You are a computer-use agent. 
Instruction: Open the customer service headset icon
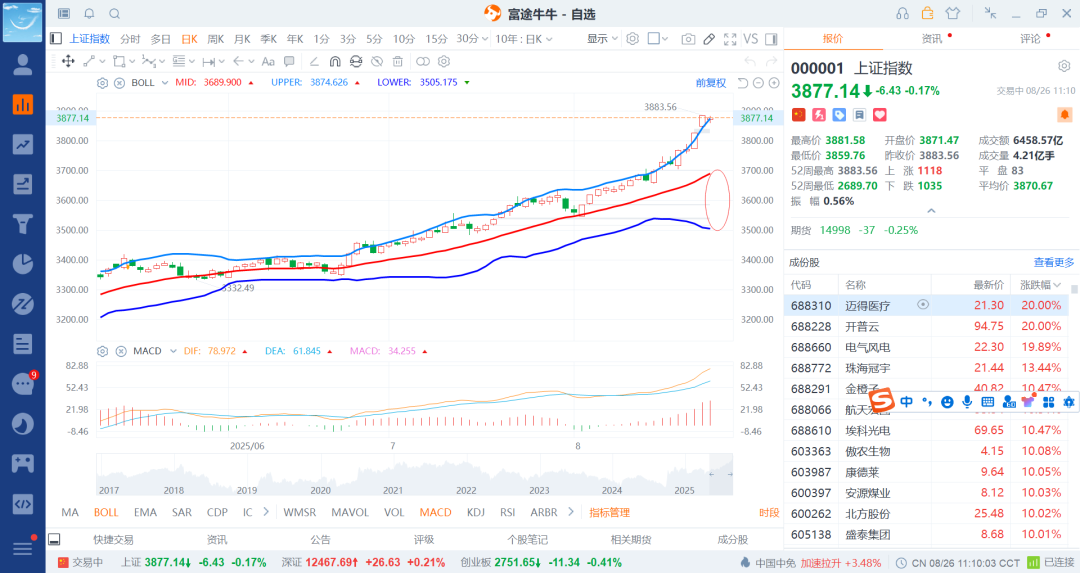pos(902,13)
